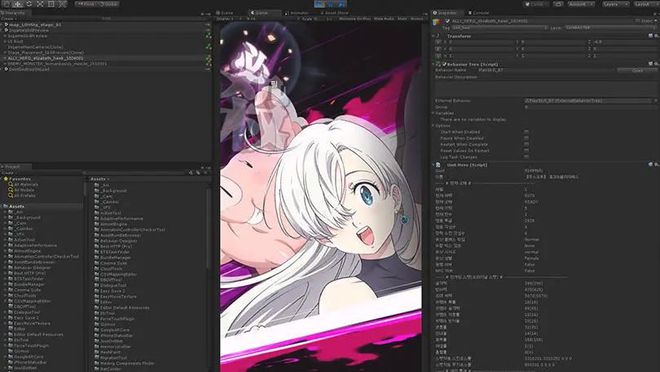Viewport: 660px width, 372px height.
Task: Open the Transform component gear menu
Action: pyautogui.click(x=656, y=36)
